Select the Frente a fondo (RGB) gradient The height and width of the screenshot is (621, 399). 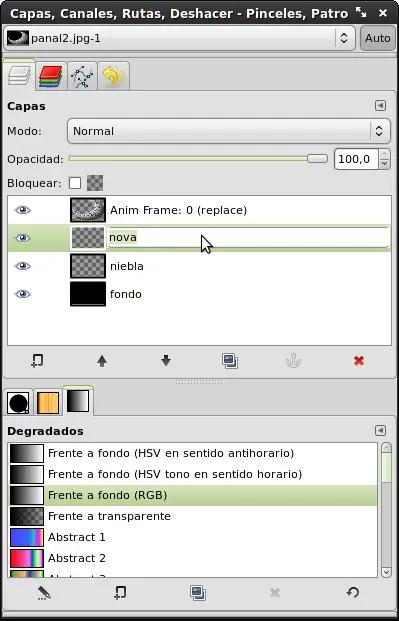click(193, 495)
